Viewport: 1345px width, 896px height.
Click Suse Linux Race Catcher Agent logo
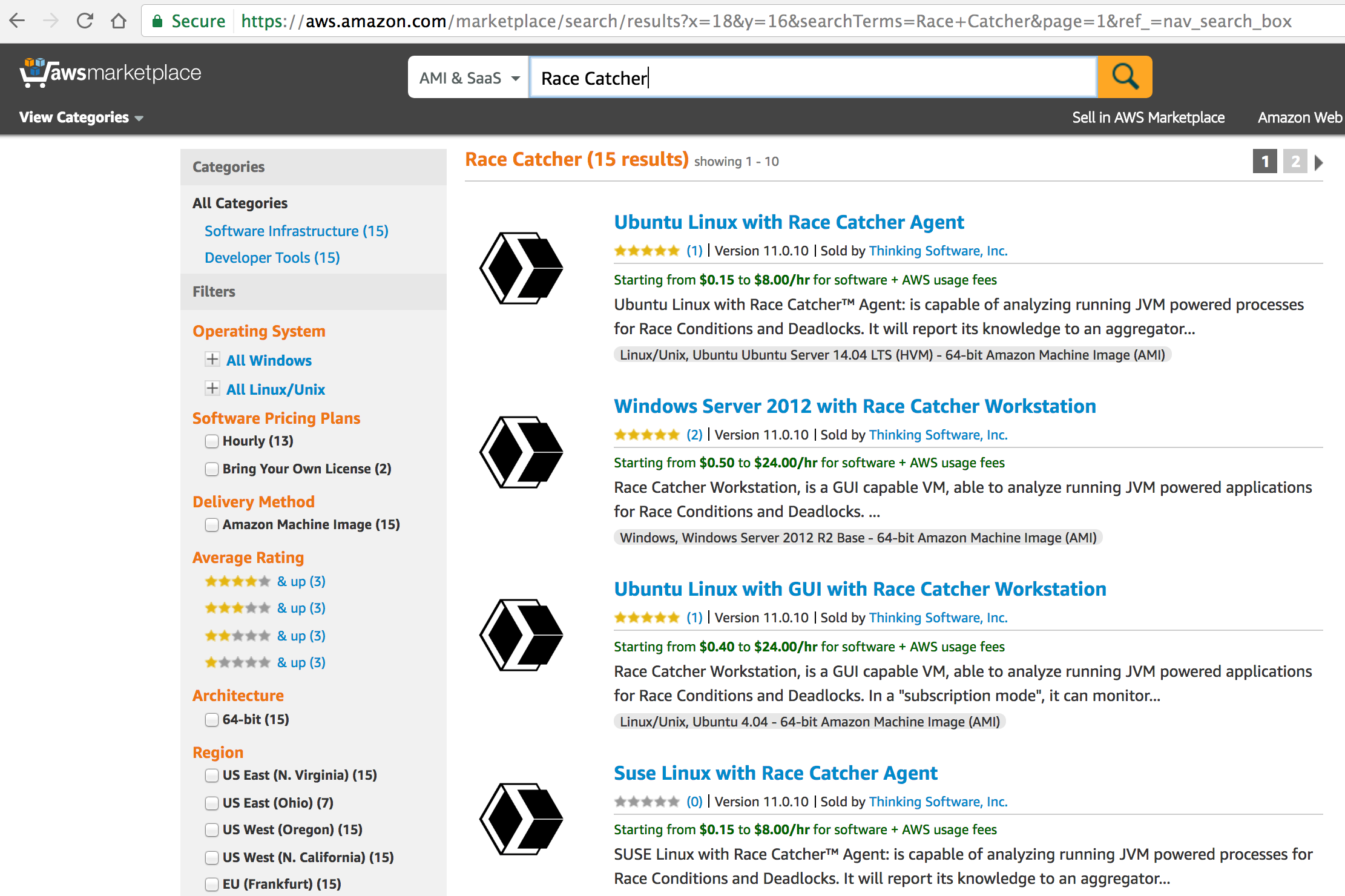click(x=521, y=819)
